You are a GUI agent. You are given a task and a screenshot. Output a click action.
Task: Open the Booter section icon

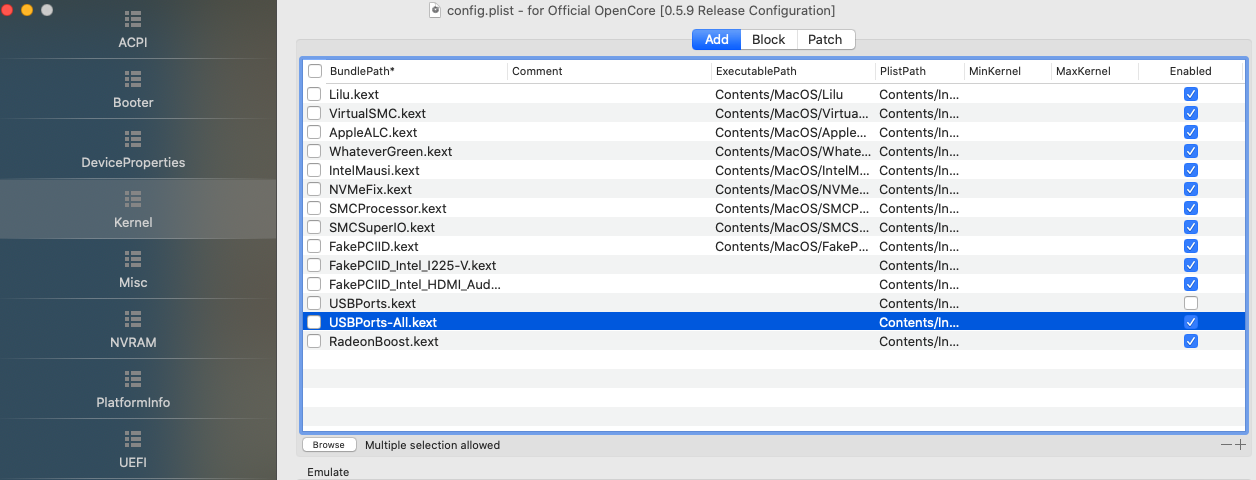pyautogui.click(x=132, y=79)
